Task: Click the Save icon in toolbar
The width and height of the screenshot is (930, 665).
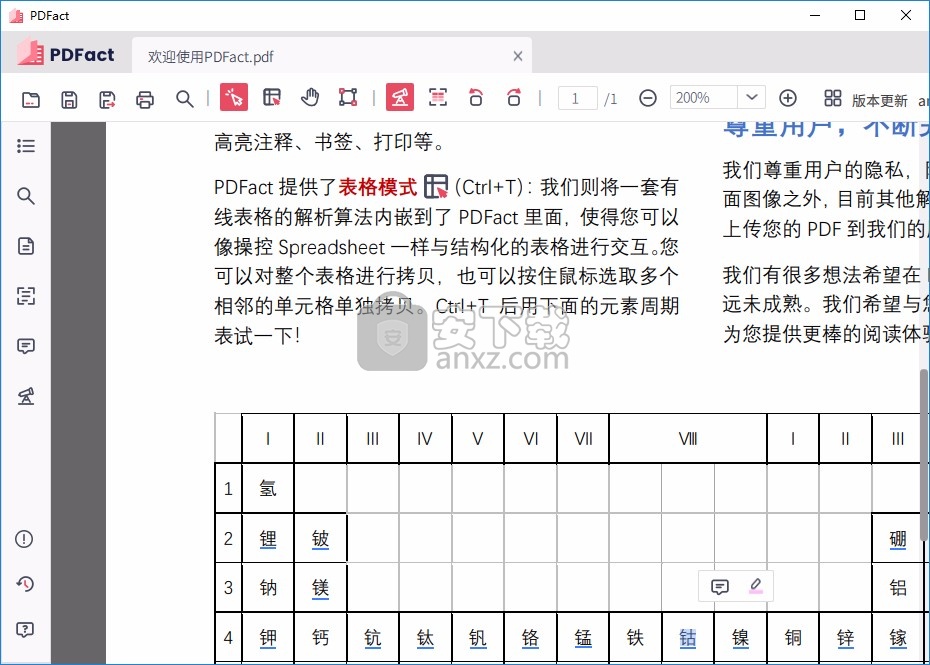Action: click(69, 99)
